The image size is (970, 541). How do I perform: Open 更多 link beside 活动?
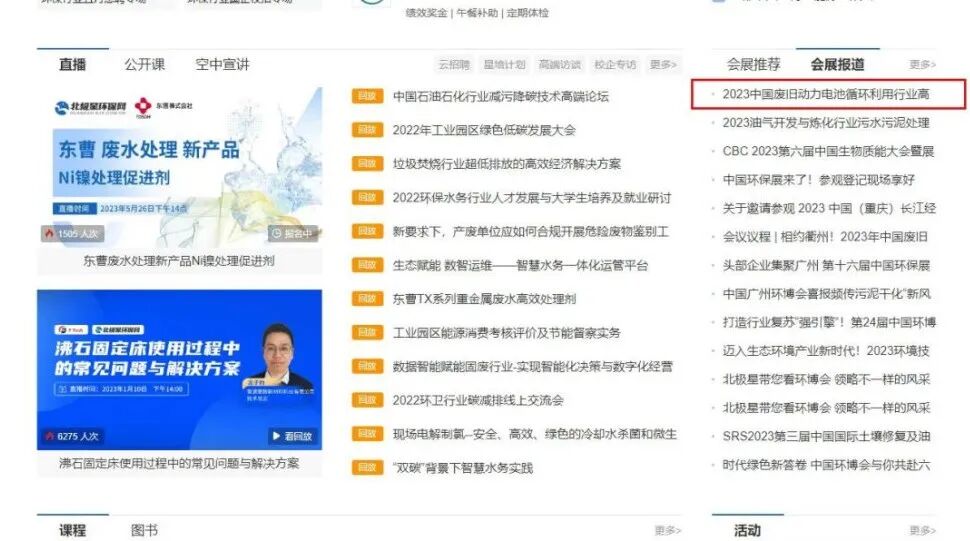pyautogui.click(x=922, y=530)
